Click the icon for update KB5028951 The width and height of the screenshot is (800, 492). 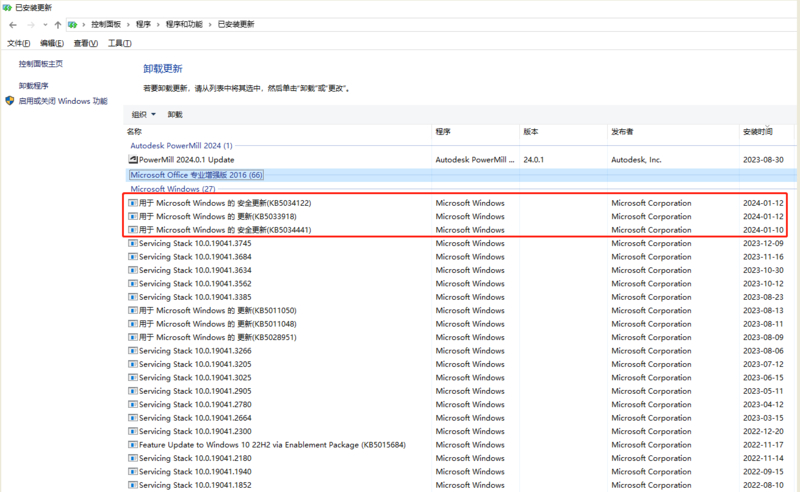(133, 337)
